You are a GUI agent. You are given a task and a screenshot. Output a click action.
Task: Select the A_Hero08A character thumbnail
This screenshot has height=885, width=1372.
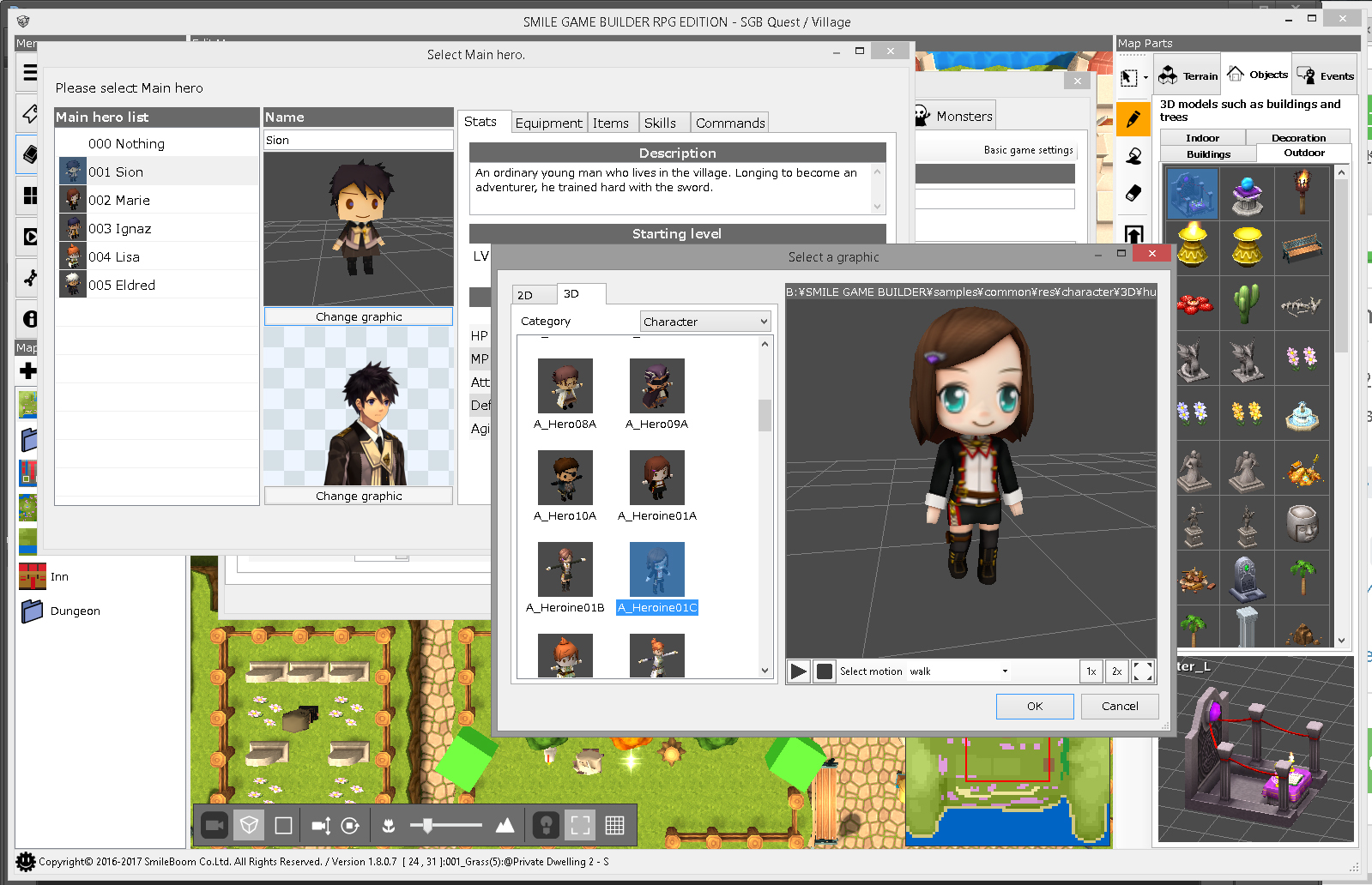(565, 386)
